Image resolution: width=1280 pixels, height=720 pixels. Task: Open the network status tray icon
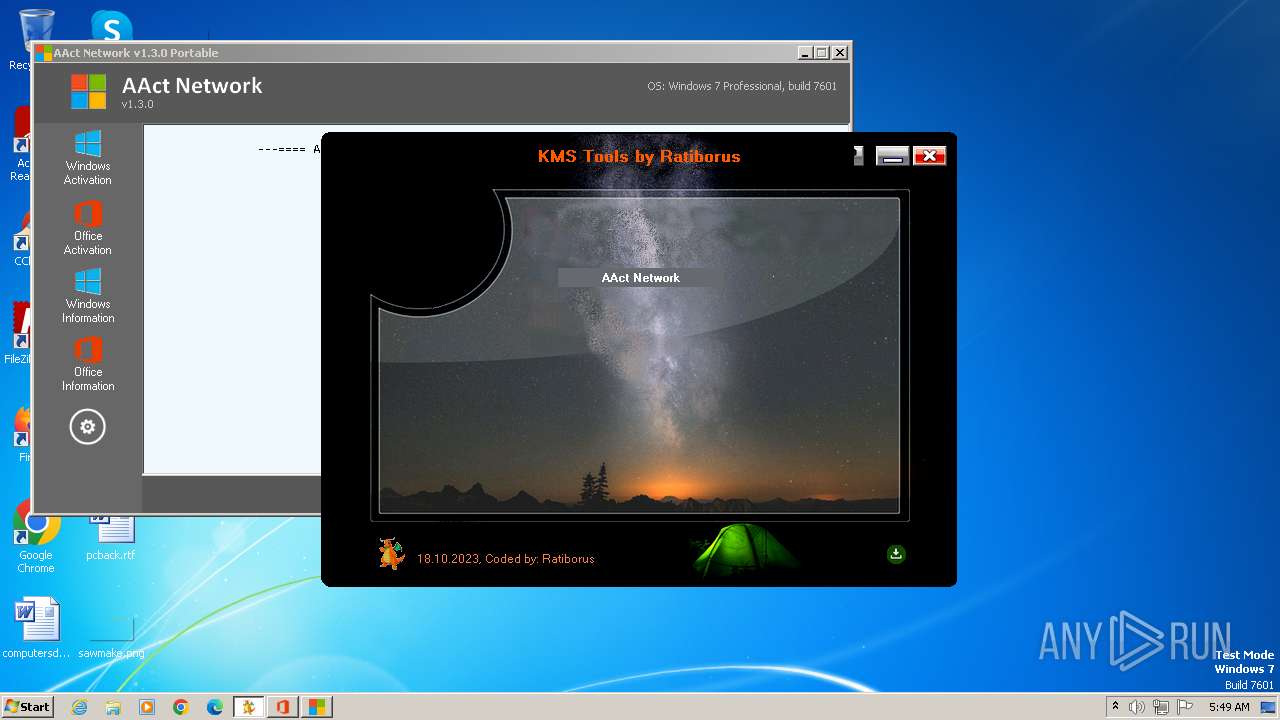click(1160, 707)
